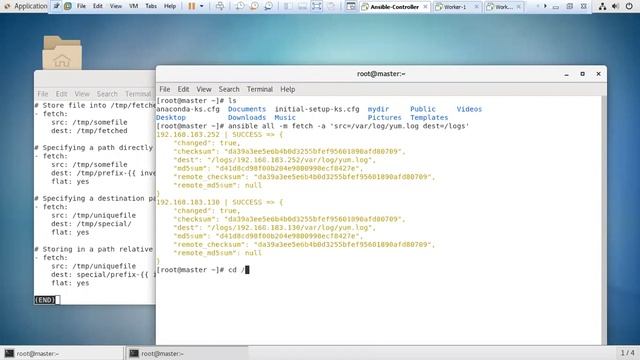The image size is (640, 360).
Task: Close the Worker-1 tab
Action: click(x=476, y=7)
